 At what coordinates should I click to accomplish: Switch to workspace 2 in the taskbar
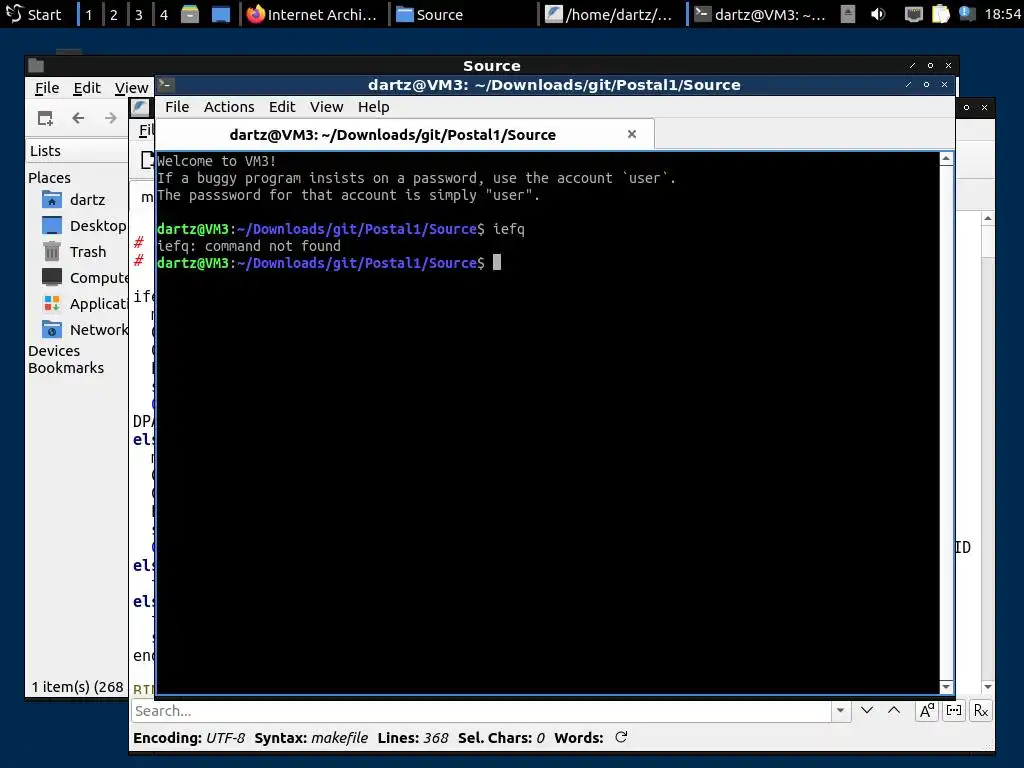coord(114,14)
